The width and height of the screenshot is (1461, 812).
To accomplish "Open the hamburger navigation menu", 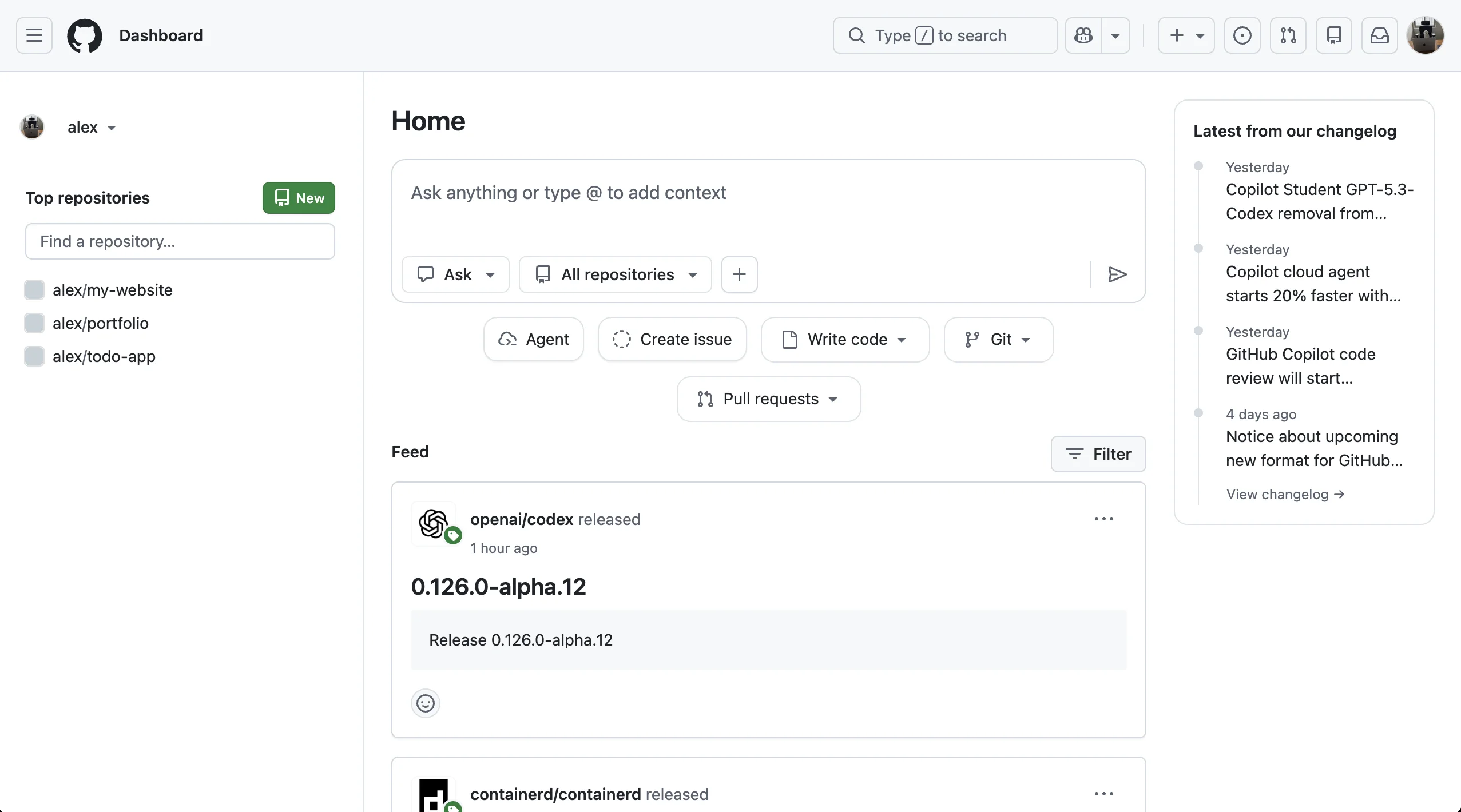I will 34,35.
